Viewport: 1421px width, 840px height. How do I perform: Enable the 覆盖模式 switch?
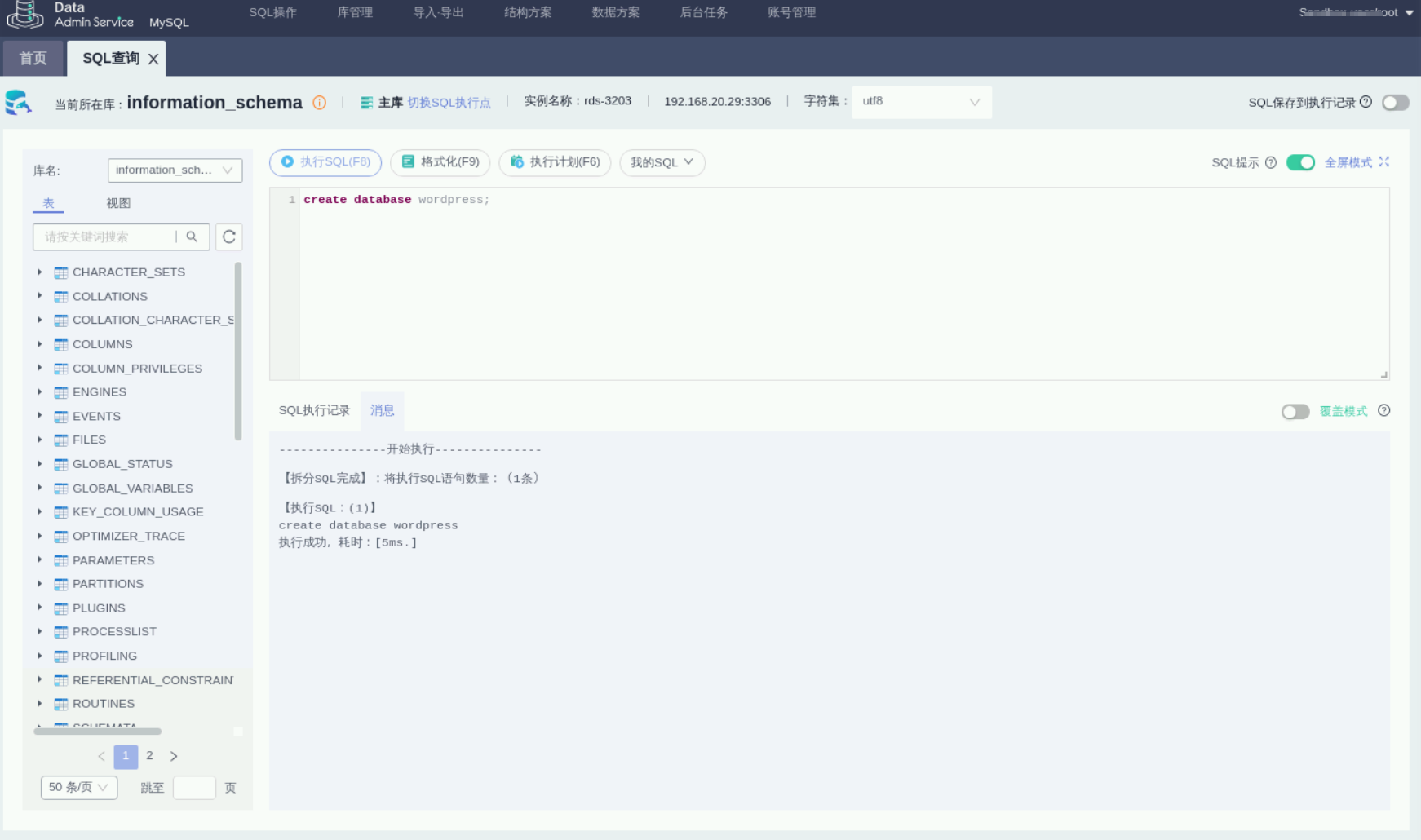click(1295, 412)
